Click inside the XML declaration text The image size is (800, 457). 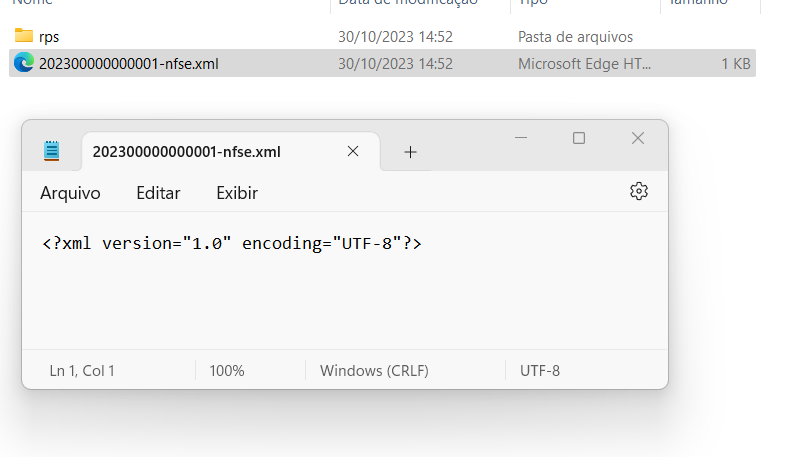[x=232, y=244]
